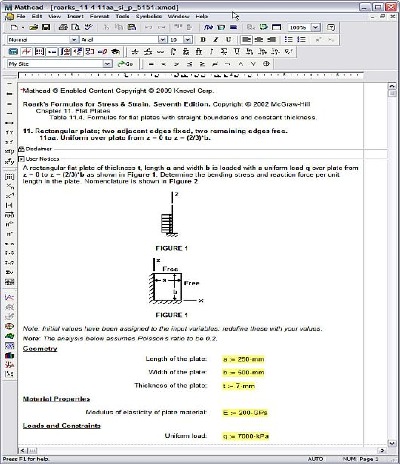Open the My Site resources dropdown
The width and height of the screenshot is (400, 464).
pos(107,64)
